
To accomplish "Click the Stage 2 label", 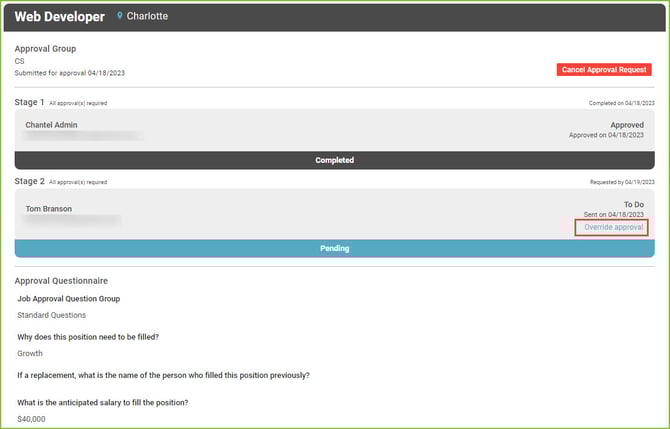I will coord(29,181).
